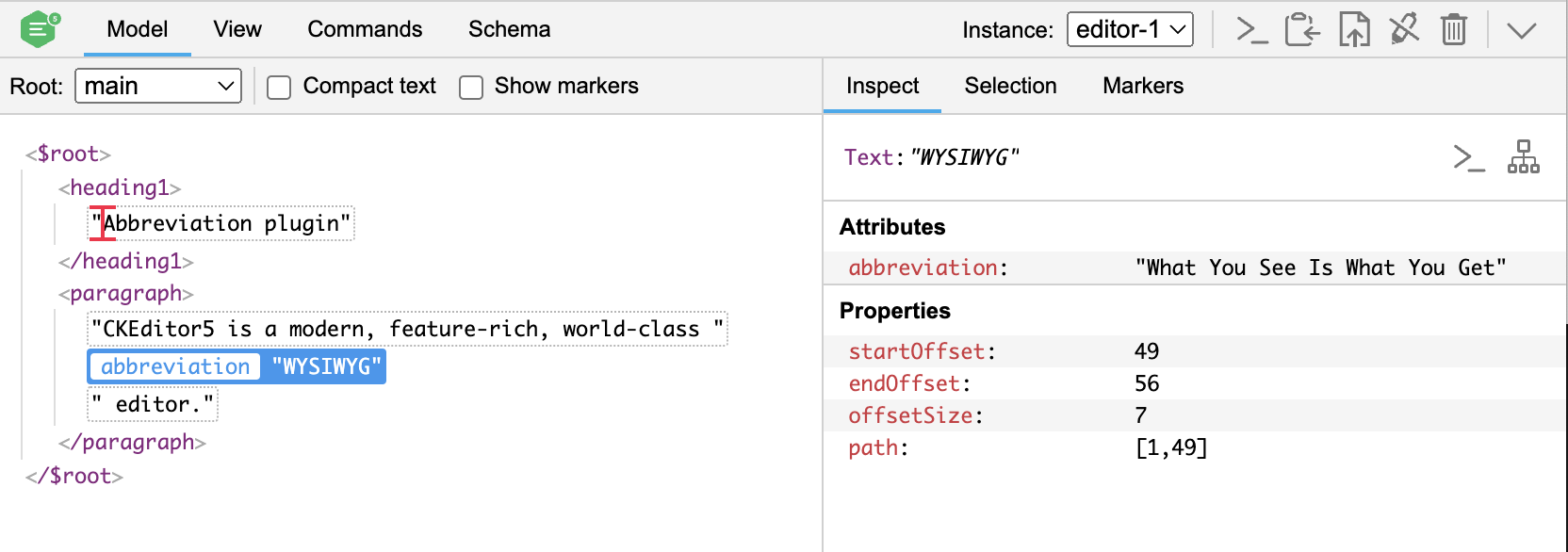Select the "Abbreviation plugin" text node
Image resolution: width=1568 pixels, height=552 pixels.
point(221,224)
